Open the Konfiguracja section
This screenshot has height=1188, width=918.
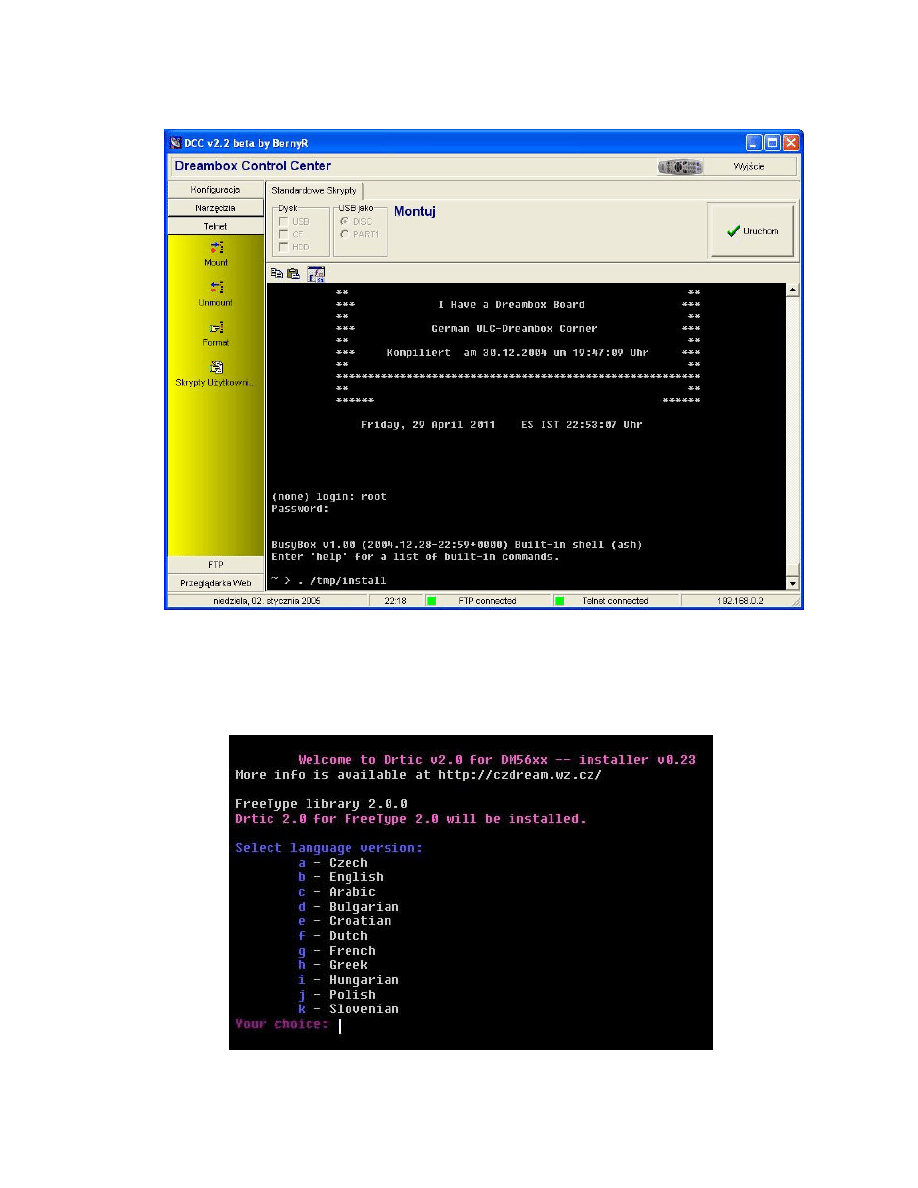[x=216, y=189]
